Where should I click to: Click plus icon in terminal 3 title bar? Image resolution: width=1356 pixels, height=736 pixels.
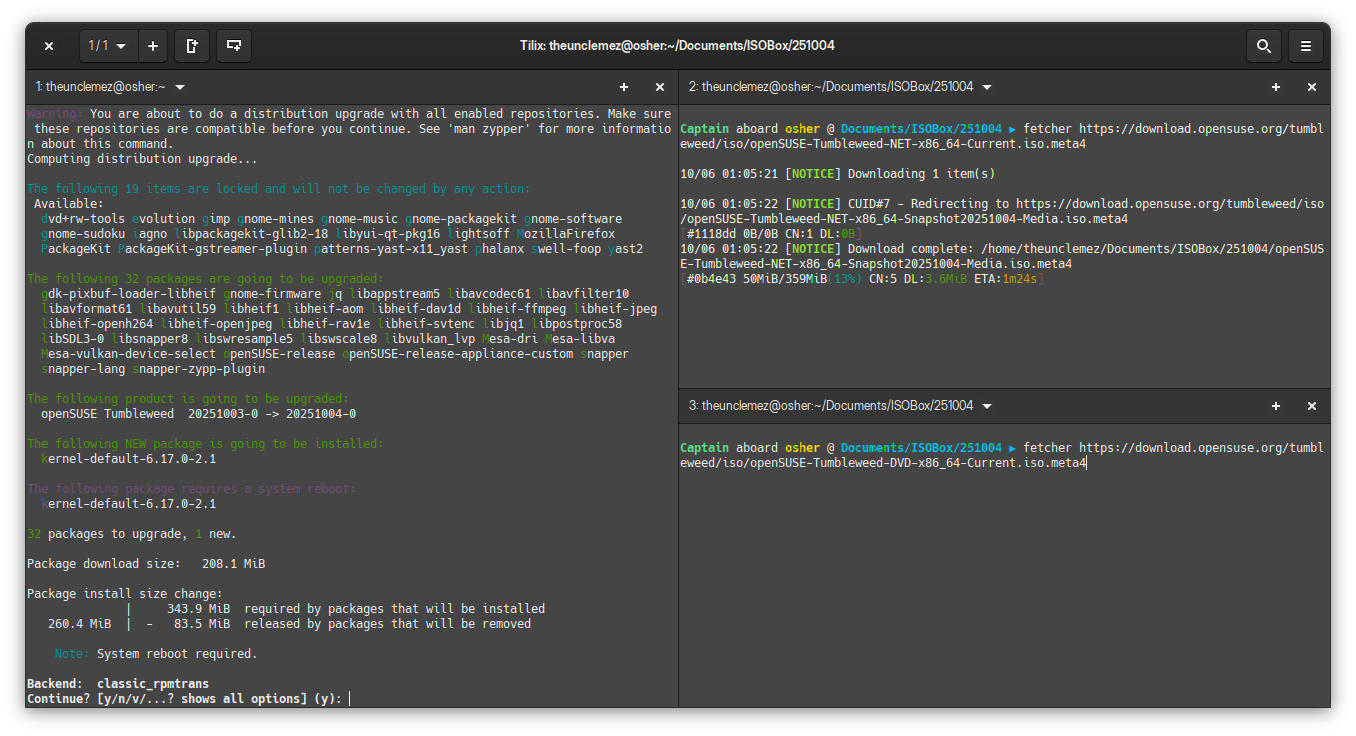point(1276,406)
